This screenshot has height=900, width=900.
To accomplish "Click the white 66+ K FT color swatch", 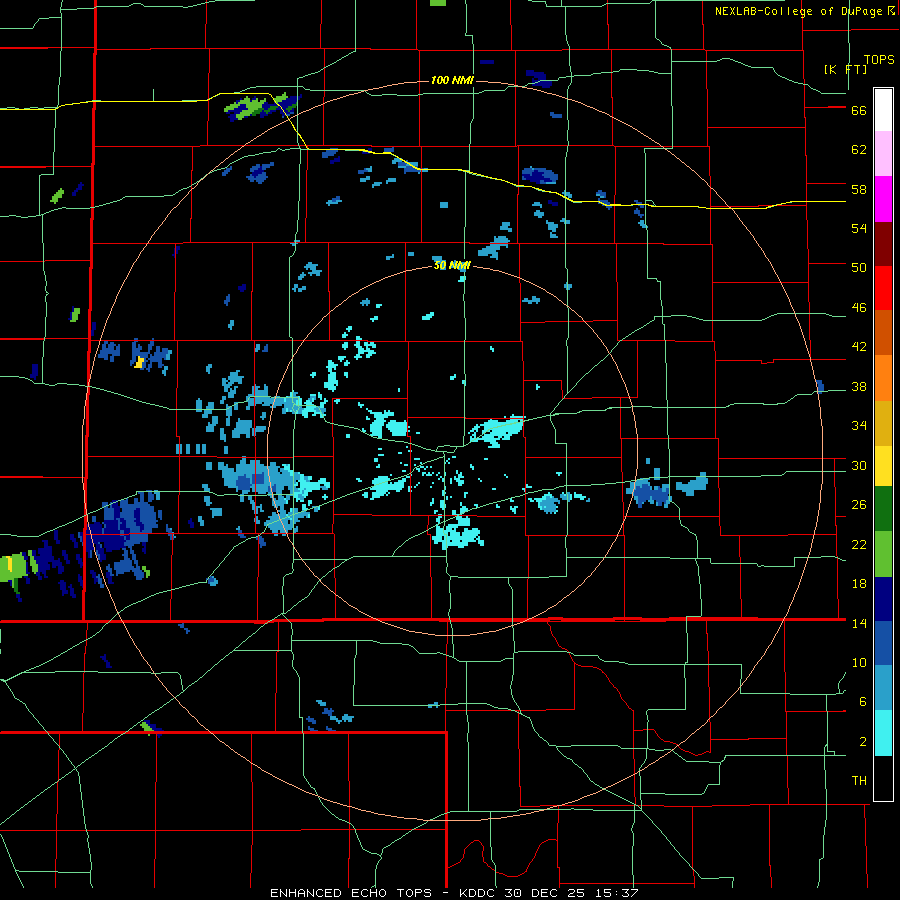I will click(883, 110).
